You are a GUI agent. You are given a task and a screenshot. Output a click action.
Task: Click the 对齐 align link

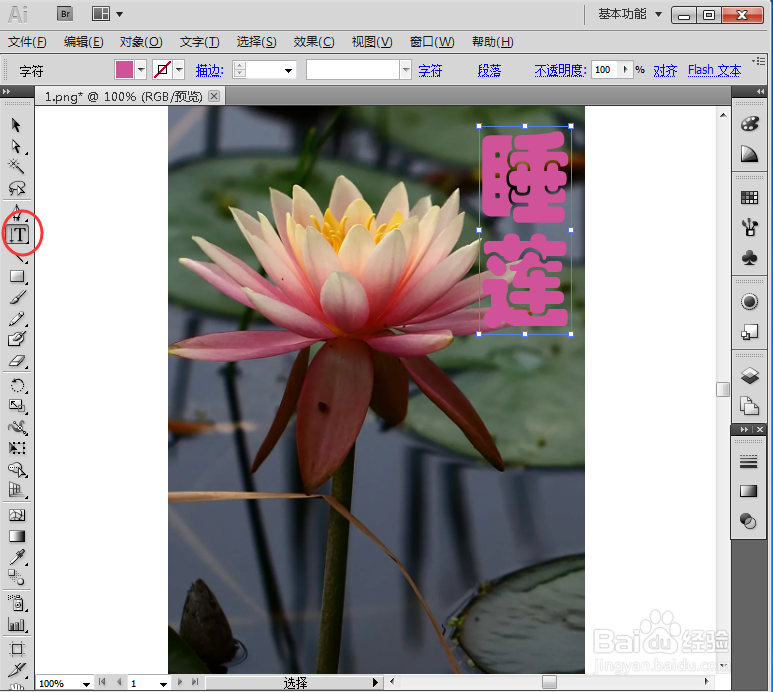(x=665, y=70)
